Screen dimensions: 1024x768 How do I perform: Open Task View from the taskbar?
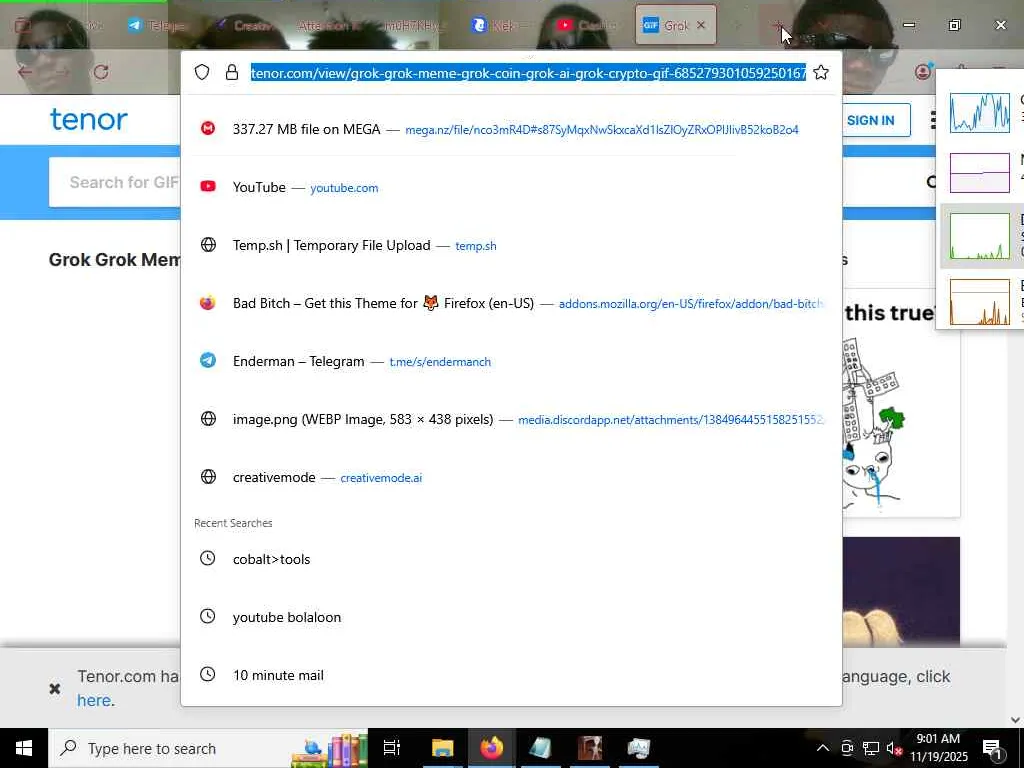[392, 748]
